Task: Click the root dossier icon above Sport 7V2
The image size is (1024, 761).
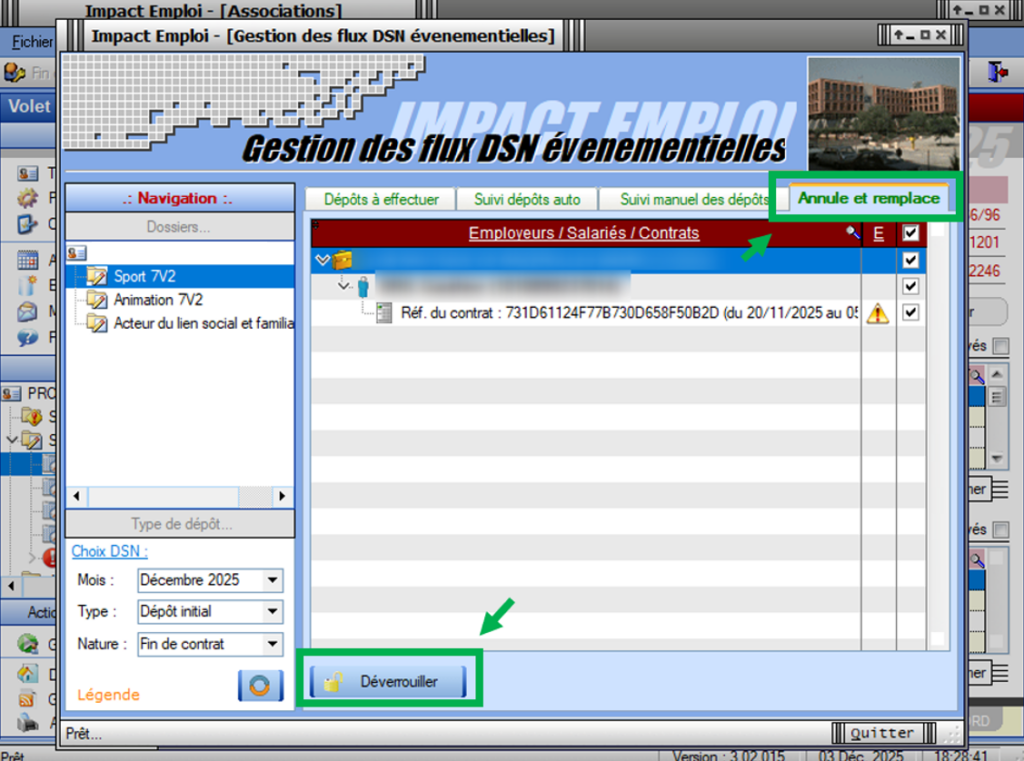Action: point(77,254)
